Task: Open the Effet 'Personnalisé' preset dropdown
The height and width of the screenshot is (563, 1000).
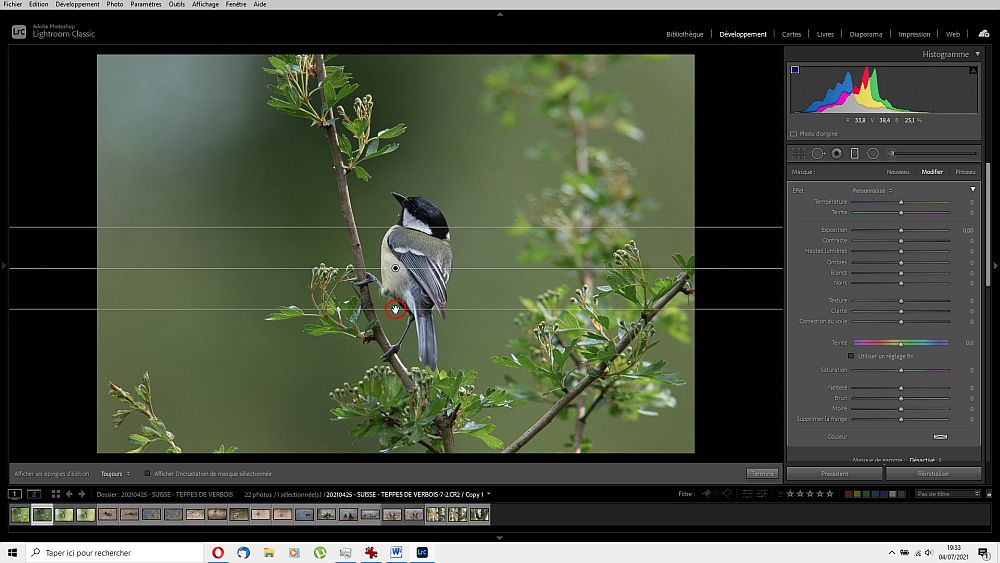Action: coord(872,190)
